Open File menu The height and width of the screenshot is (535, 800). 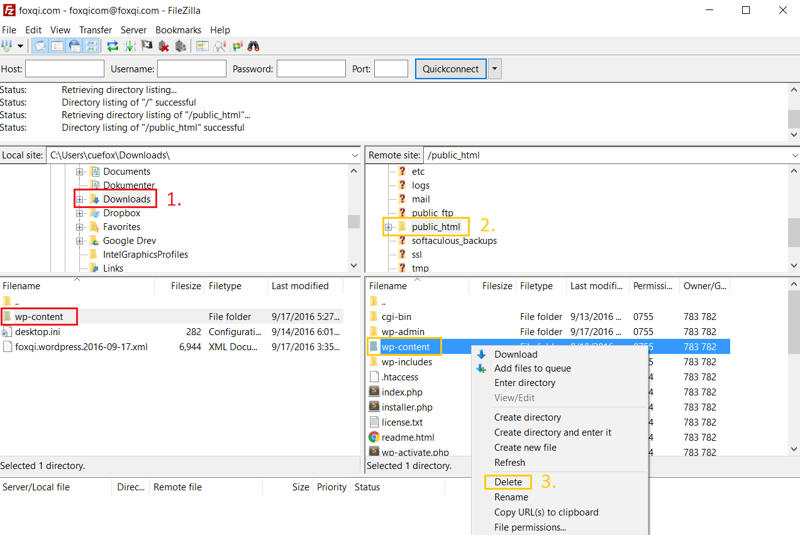click(x=9, y=30)
